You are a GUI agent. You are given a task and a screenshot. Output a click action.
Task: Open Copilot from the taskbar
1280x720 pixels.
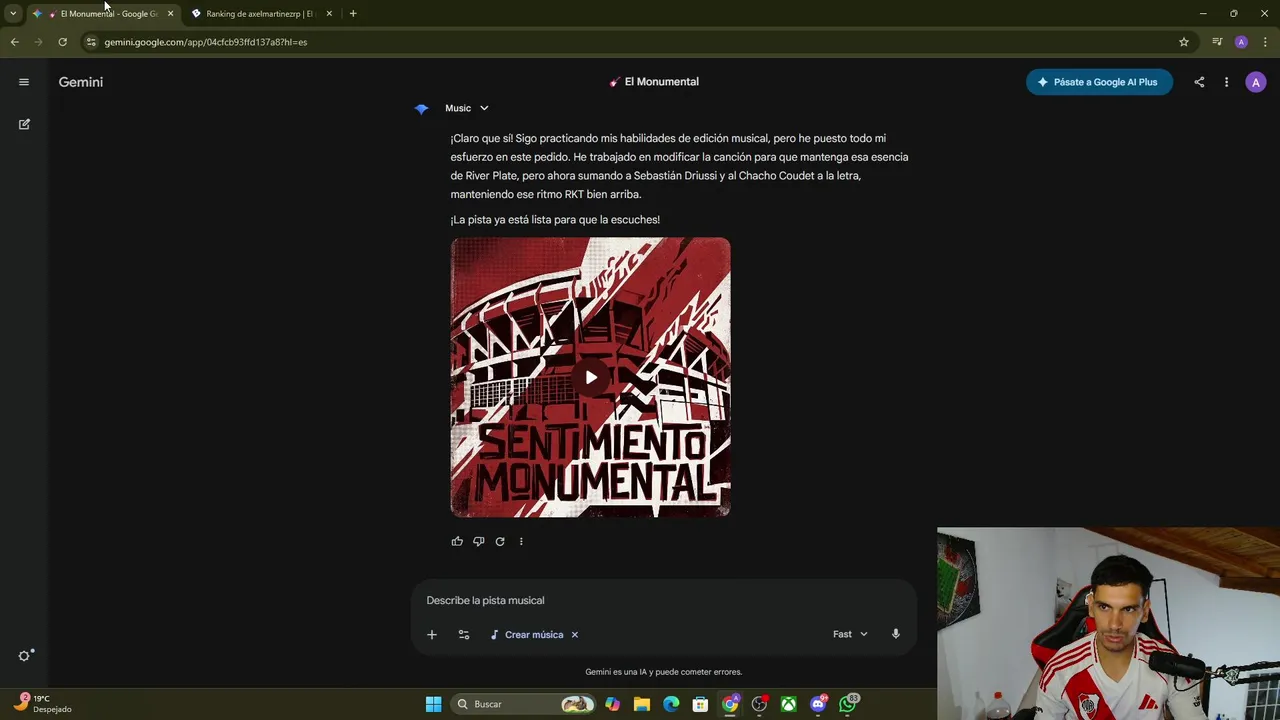point(612,704)
